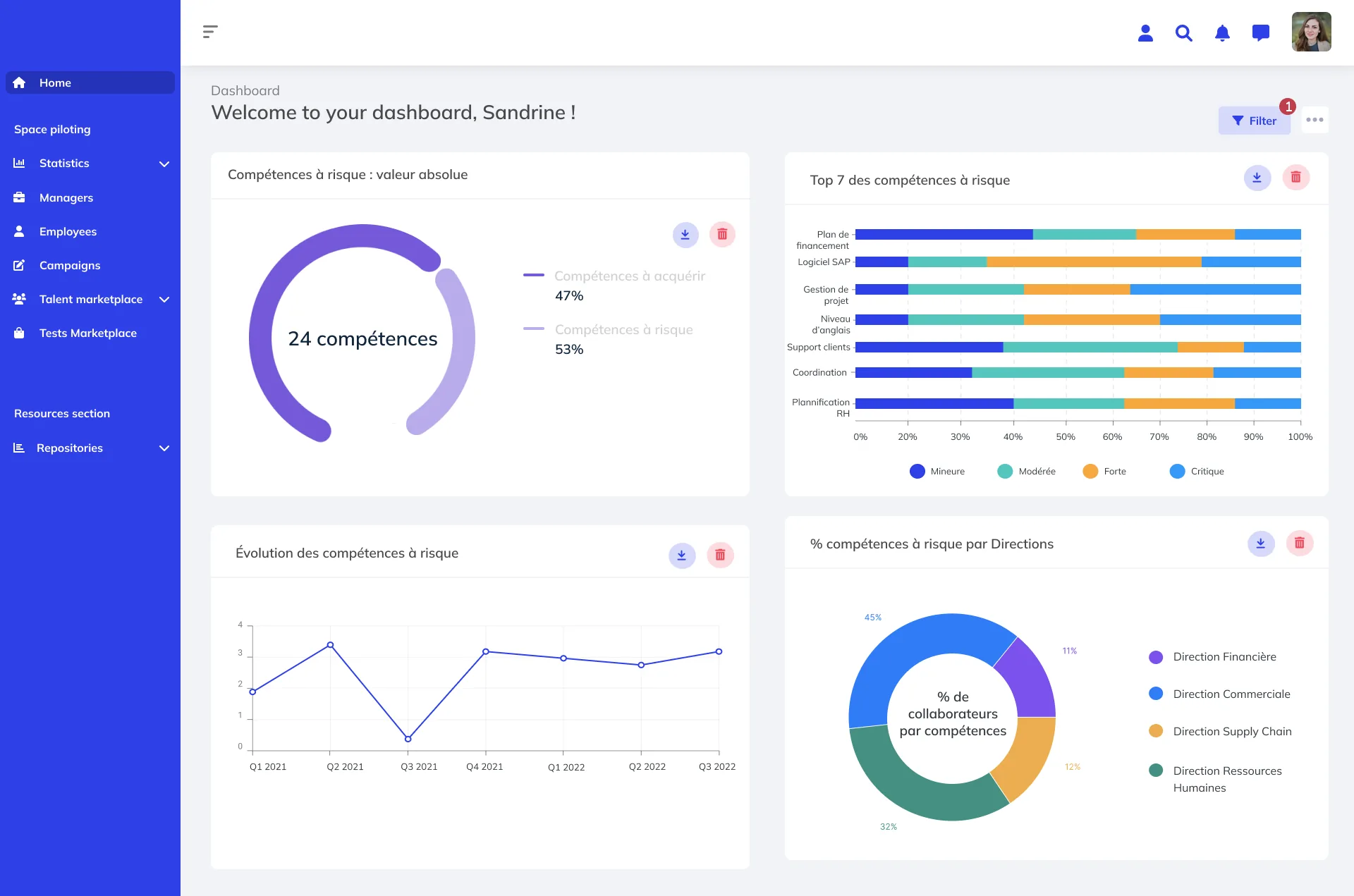Toggle the Critique legend swatch

pyautogui.click(x=1177, y=472)
